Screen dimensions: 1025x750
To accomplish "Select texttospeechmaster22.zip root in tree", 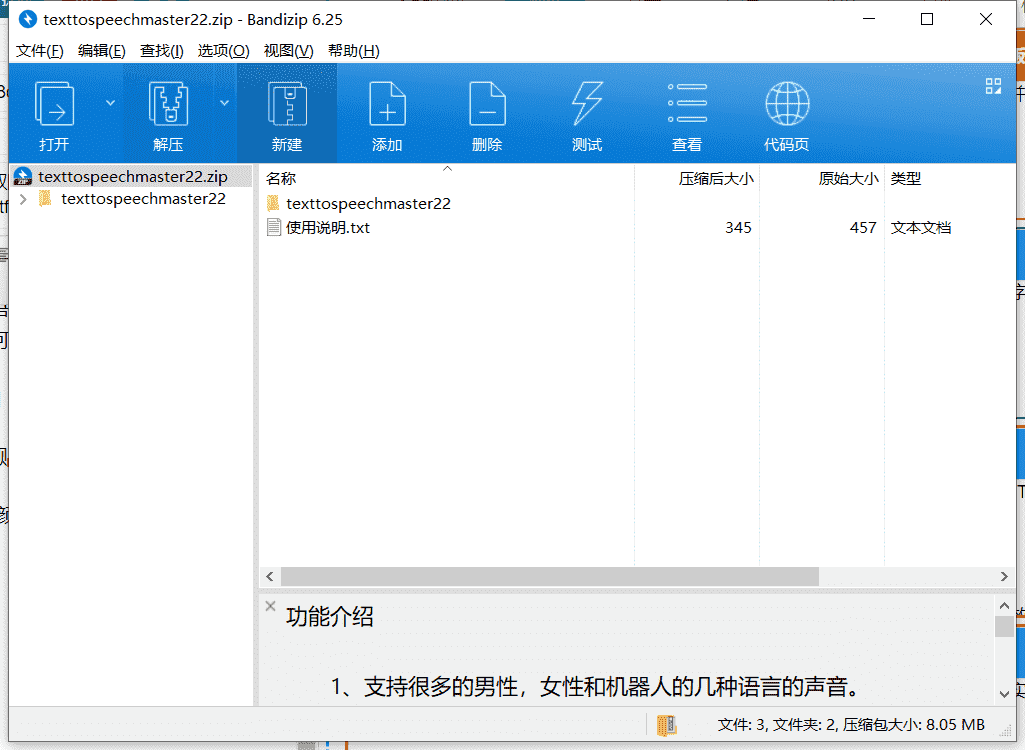I will 133,177.
